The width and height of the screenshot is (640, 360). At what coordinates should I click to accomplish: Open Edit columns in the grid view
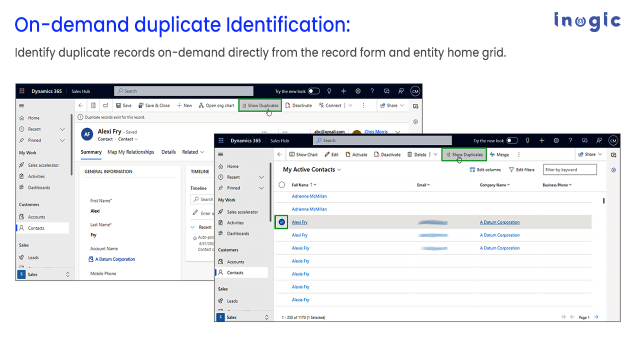tap(485, 169)
